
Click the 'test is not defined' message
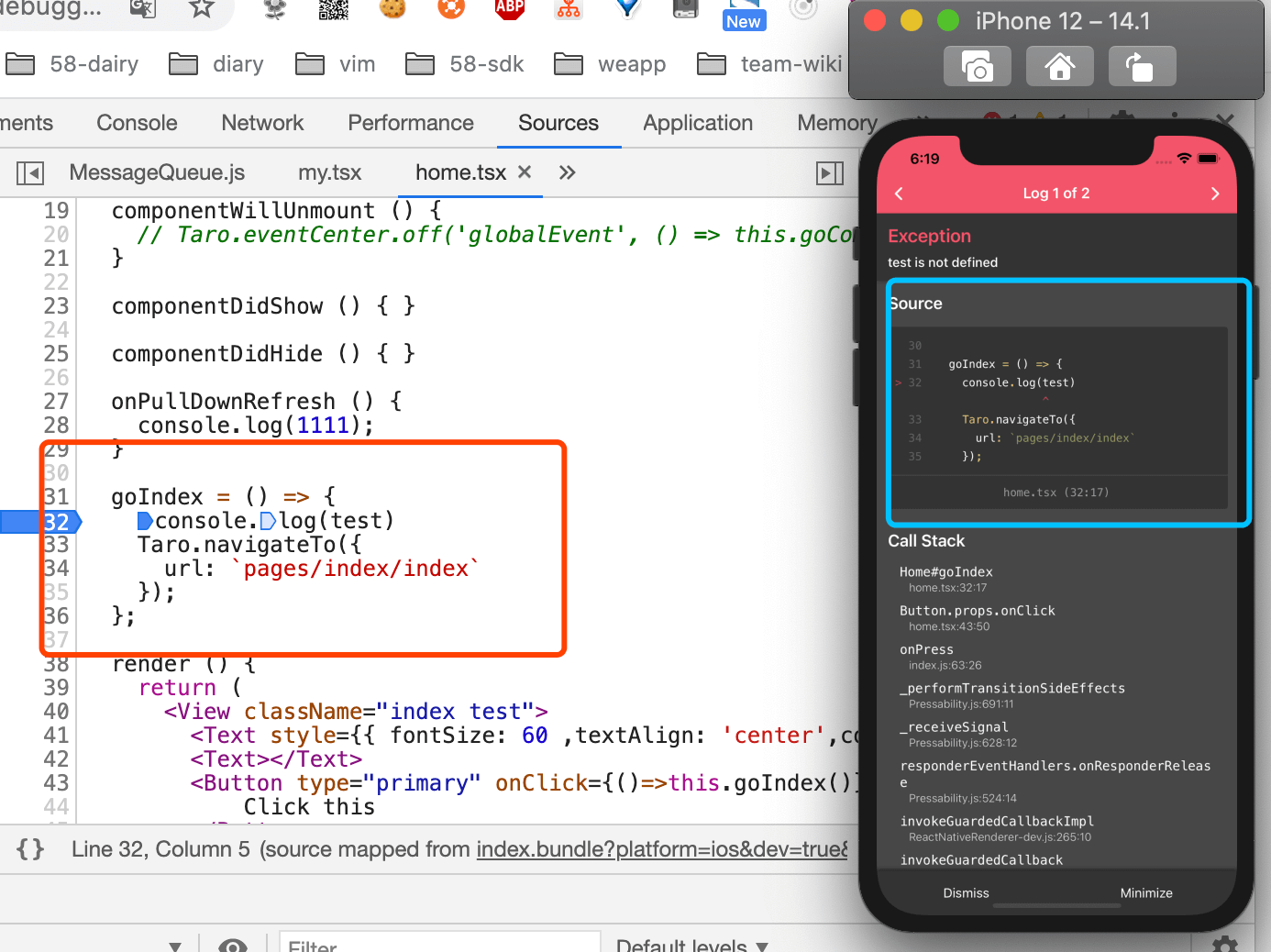(943, 262)
